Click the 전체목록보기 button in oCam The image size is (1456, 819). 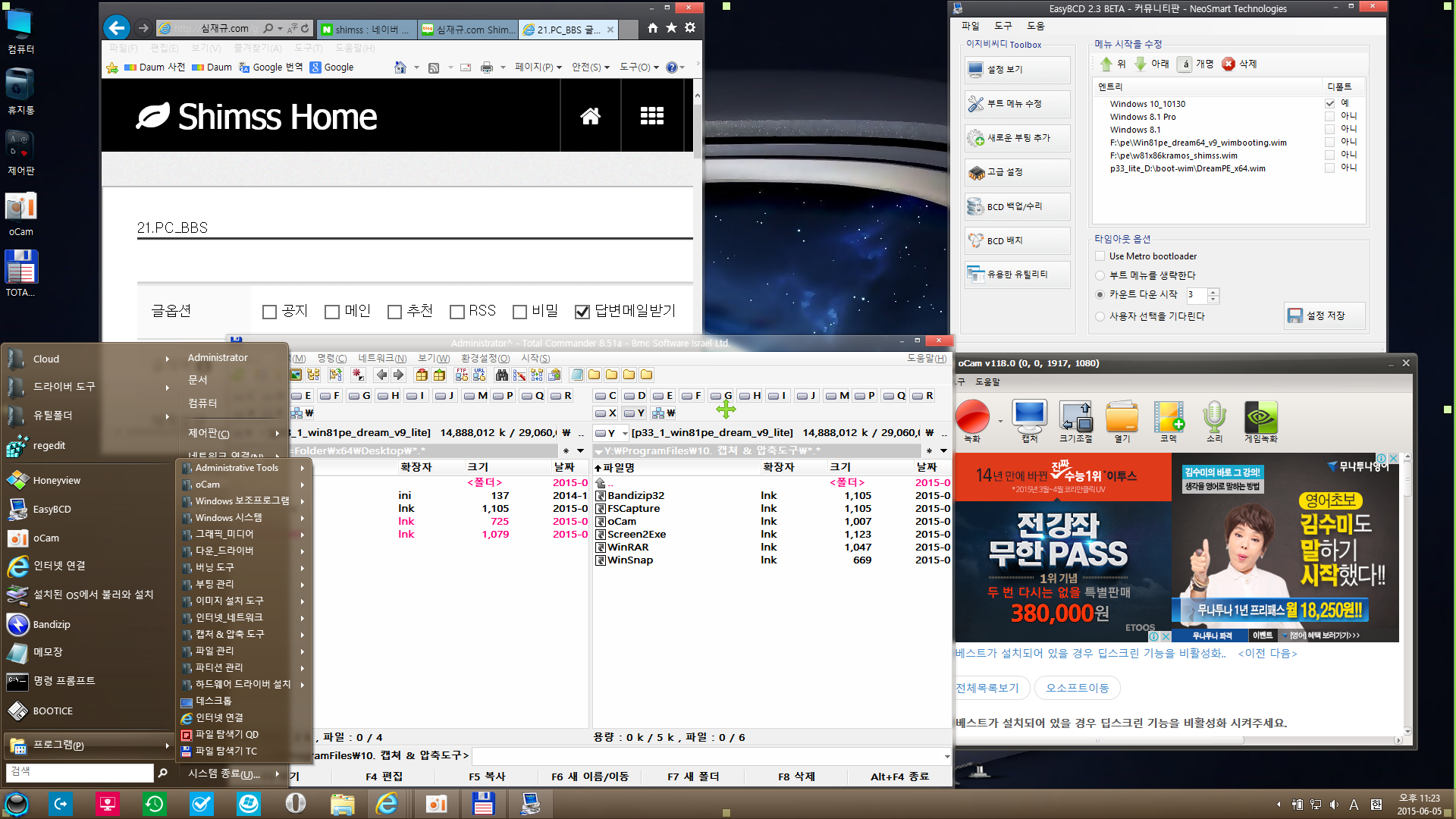point(987,688)
